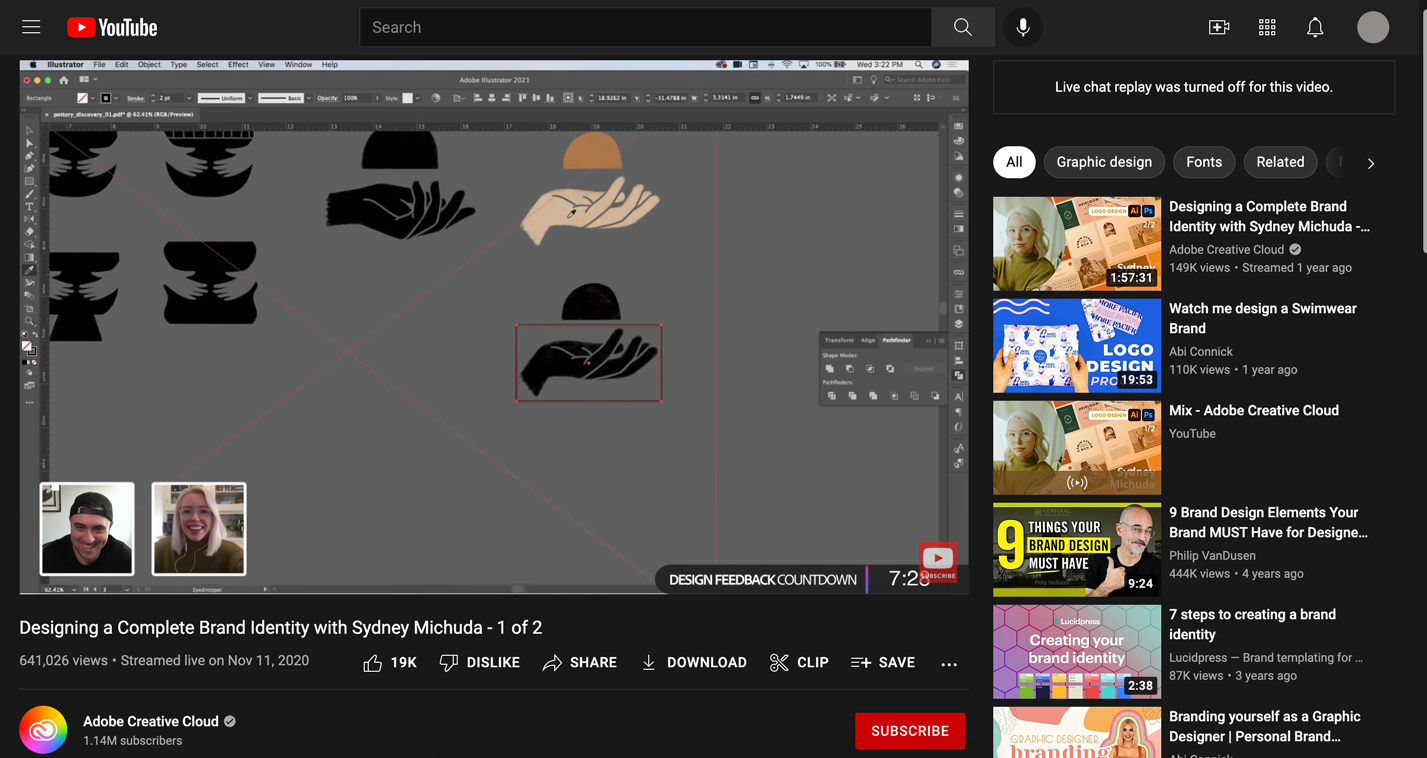Open the title link 'Watch me design a Swimwear Brand'
The height and width of the screenshot is (758, 1427).
tap(1263, 318)
